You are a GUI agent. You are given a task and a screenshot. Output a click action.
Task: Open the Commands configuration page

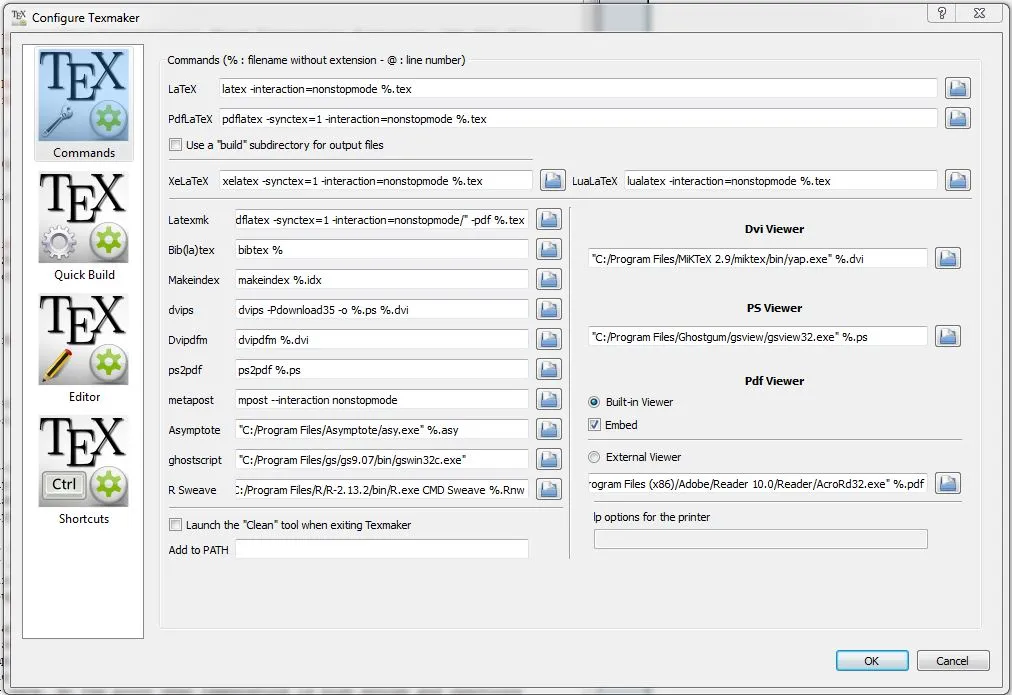tap(84, 104)
